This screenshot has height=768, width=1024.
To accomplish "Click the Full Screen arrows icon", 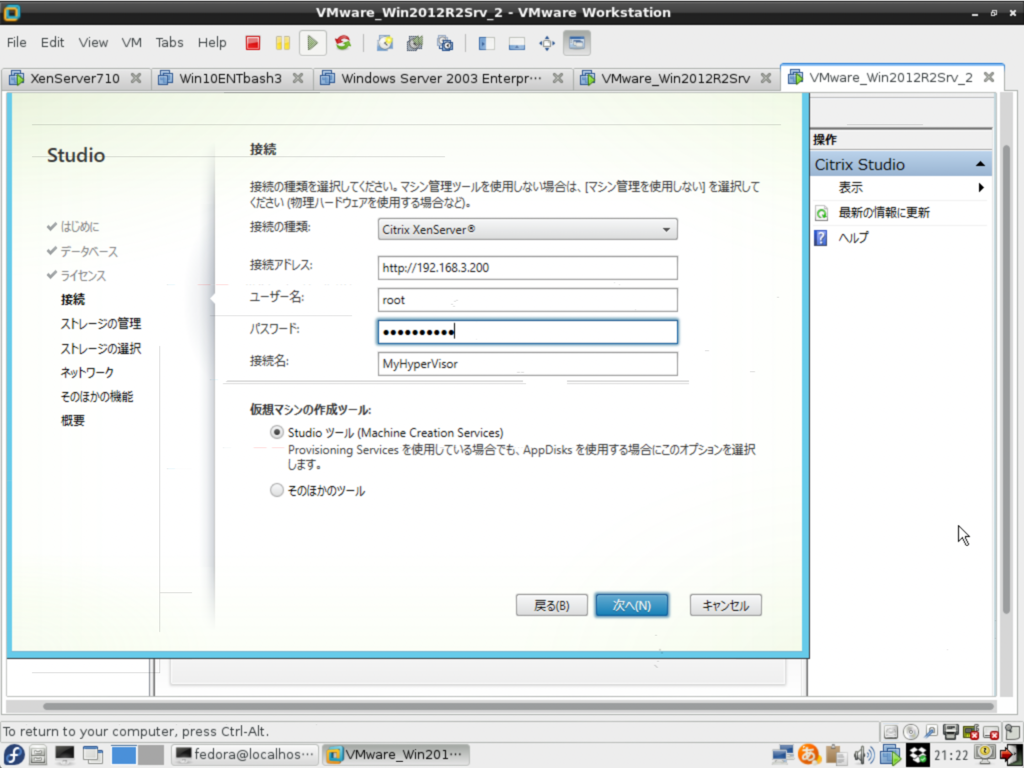I will tap(547, 43).
